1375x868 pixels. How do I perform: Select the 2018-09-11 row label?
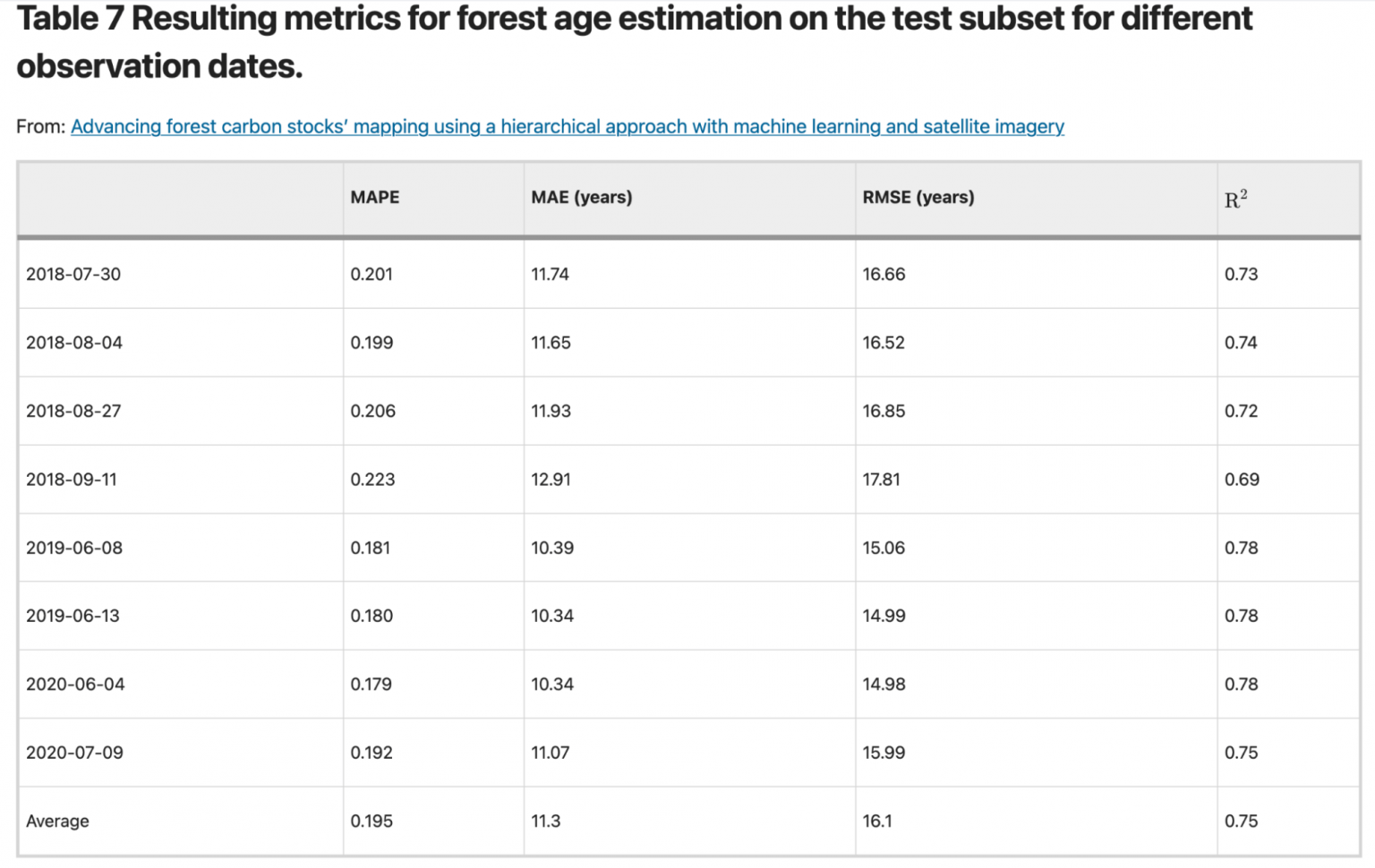point(72,480)
